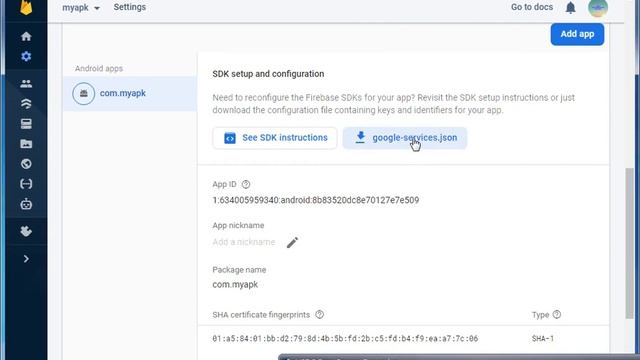Open project settings gear icon
The height and width of the screenshot is (360, 640).
[x=26, y=56]
